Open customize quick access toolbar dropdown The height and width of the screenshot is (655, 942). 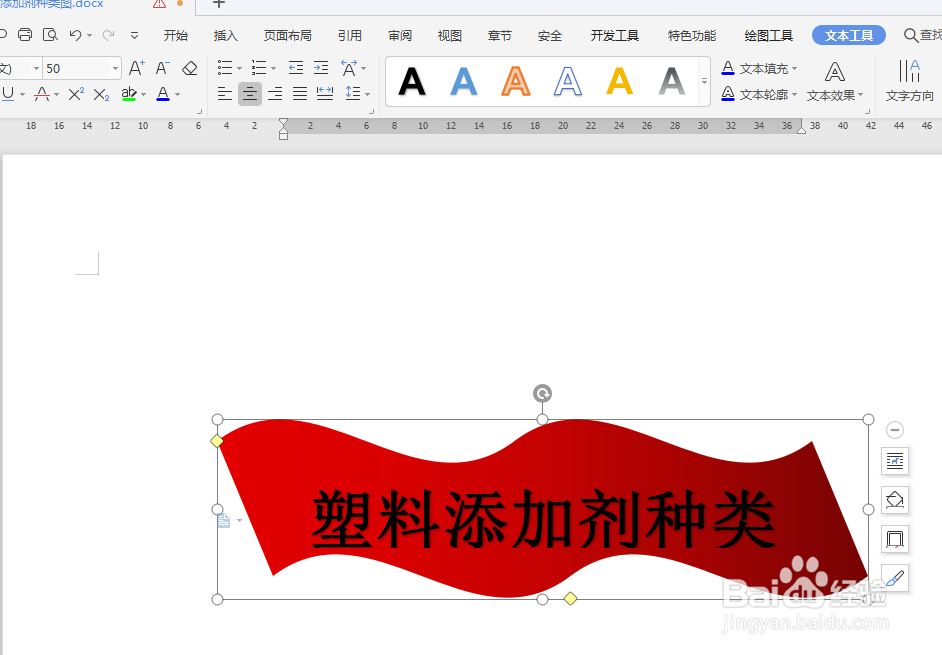[135, 35]
